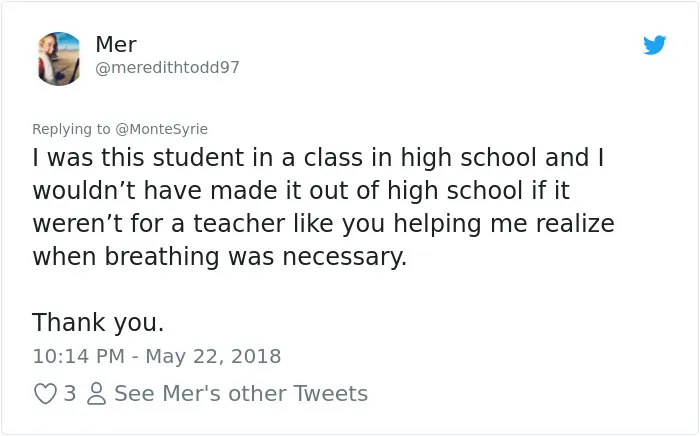Click the 'Replying to' label

(71, 129)
